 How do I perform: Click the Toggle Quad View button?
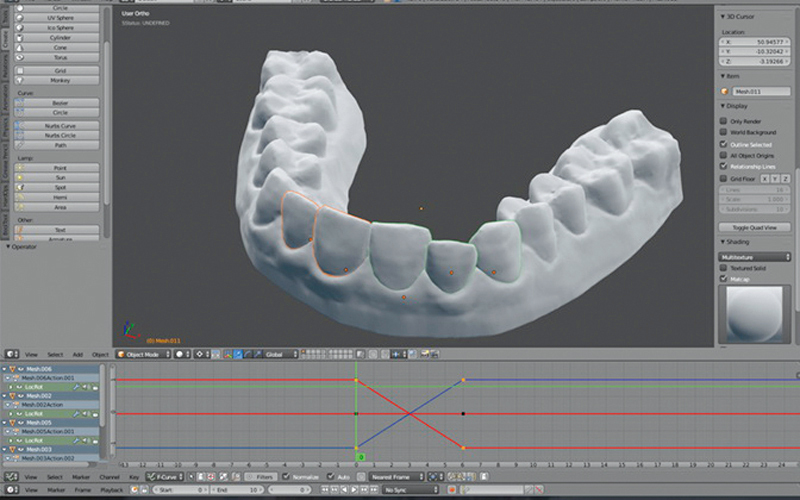click(755, 227)
